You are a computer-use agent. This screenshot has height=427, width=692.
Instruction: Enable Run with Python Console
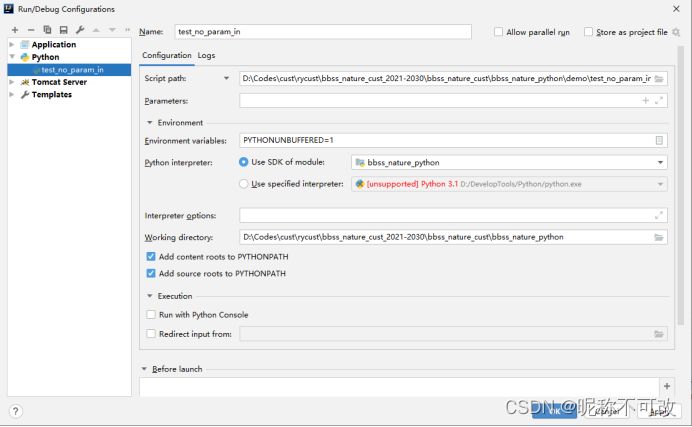tap(151, 315)
